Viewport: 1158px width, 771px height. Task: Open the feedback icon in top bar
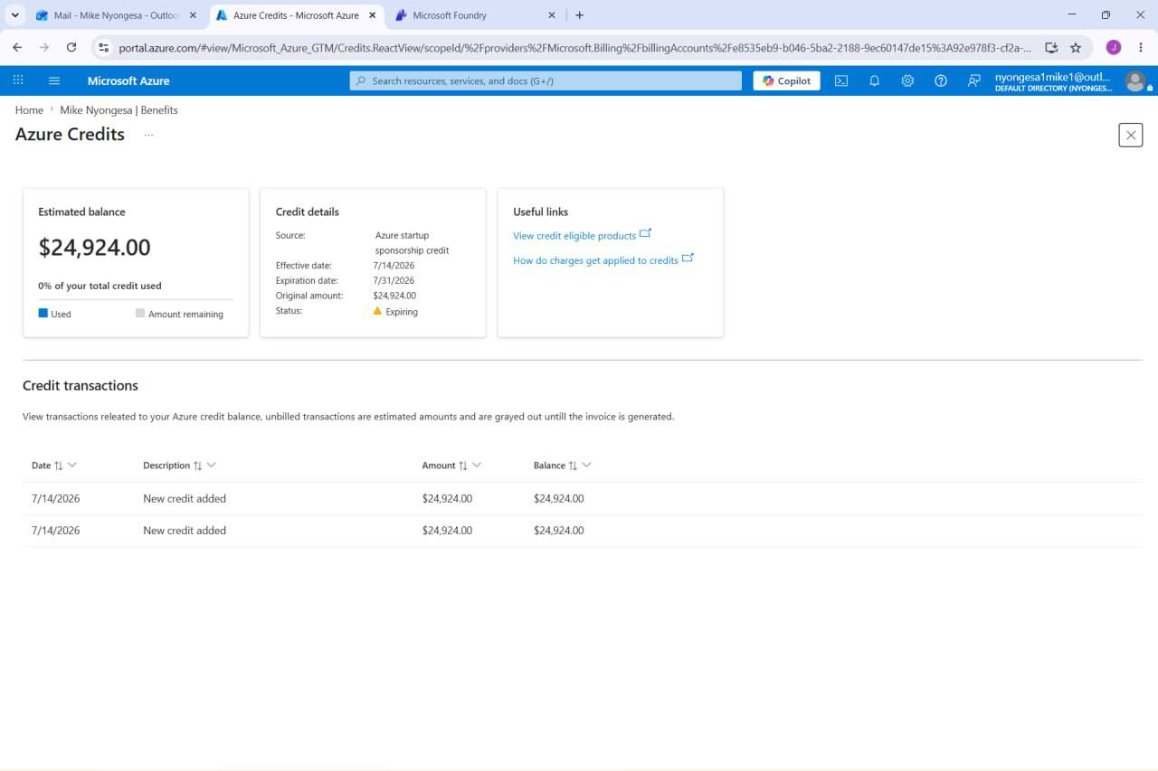pyautogui.click(x=974, y=80)
